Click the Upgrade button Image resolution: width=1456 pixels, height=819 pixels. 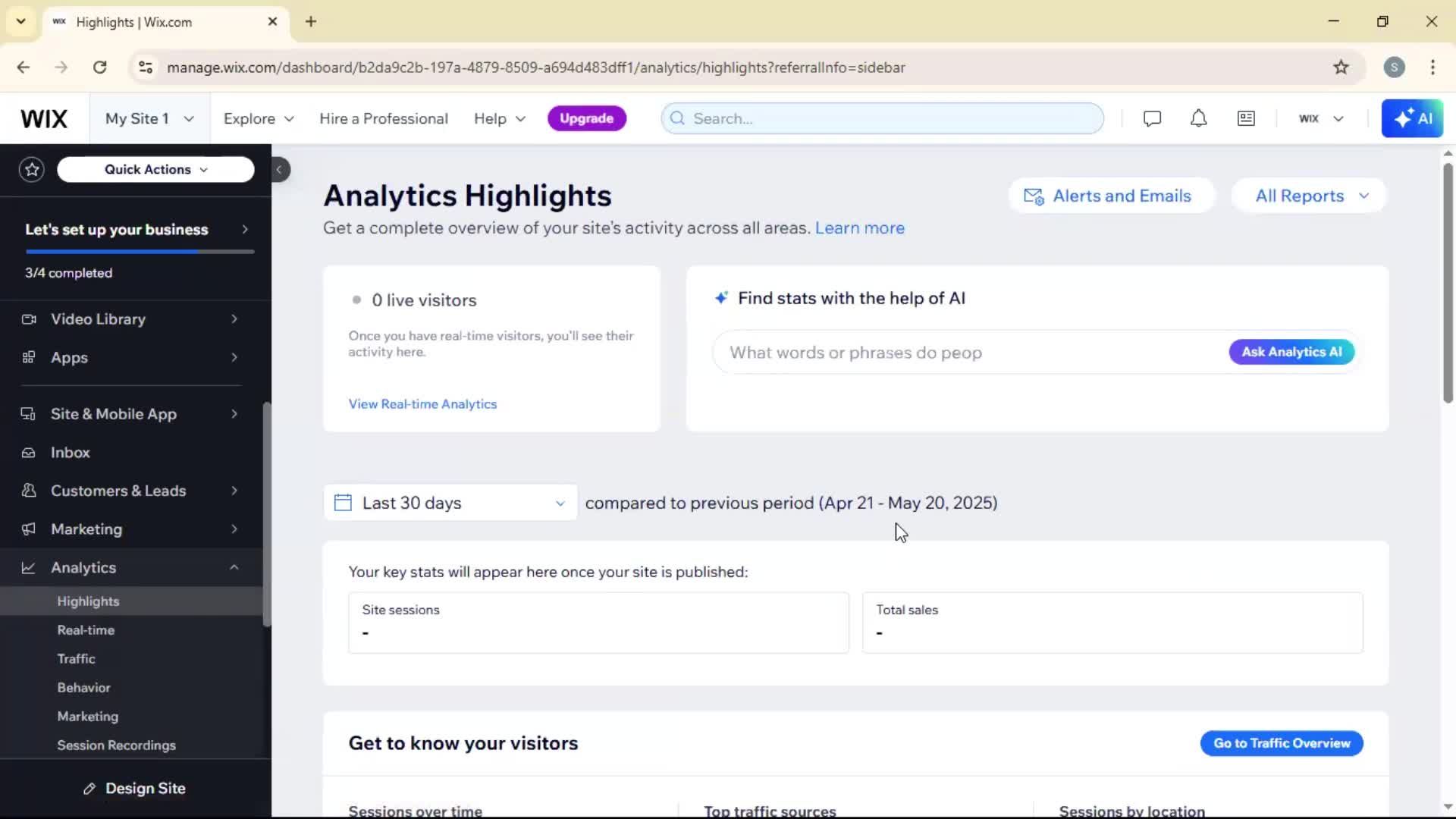click(586, 118)
